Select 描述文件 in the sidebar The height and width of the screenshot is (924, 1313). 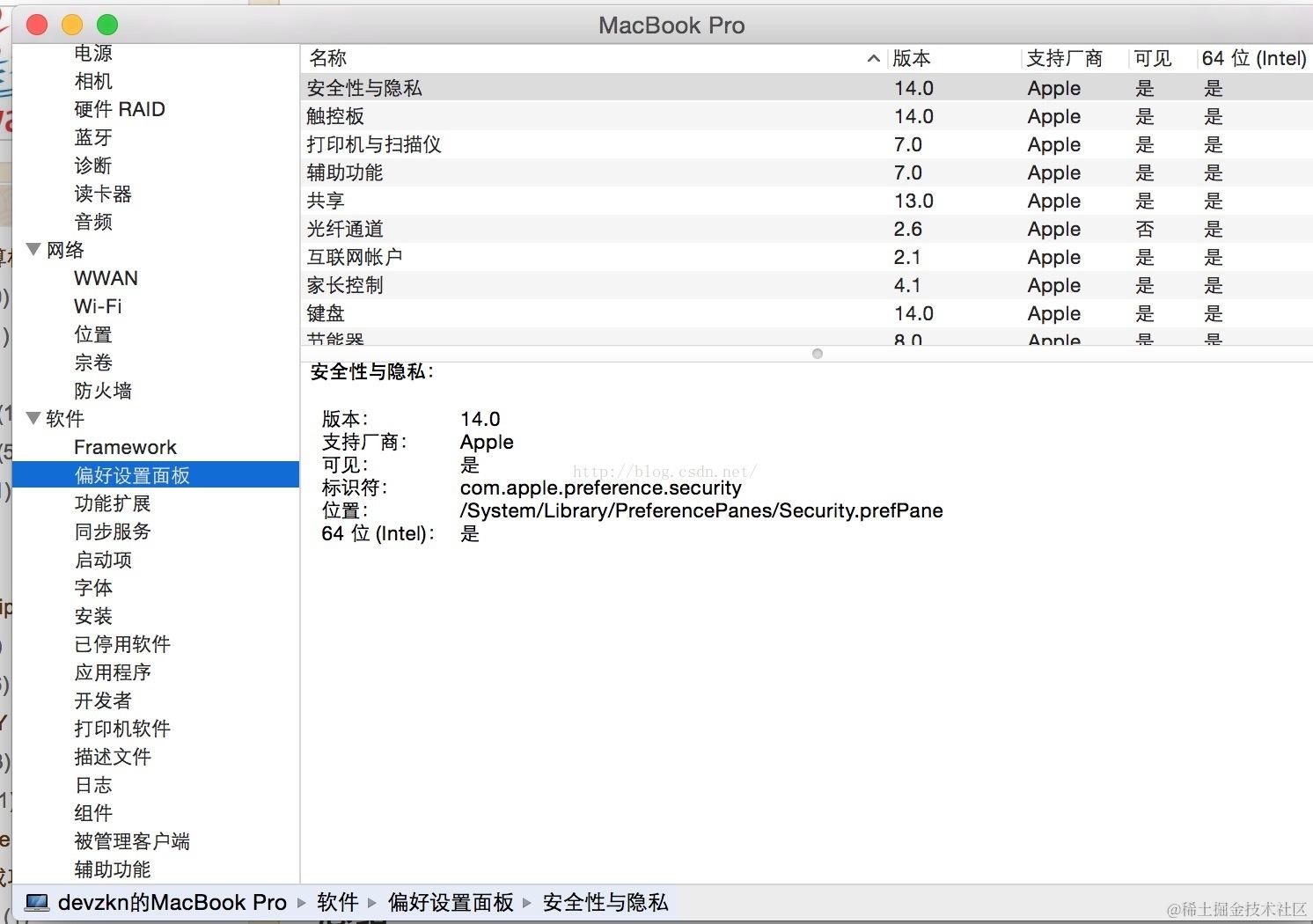113,757
